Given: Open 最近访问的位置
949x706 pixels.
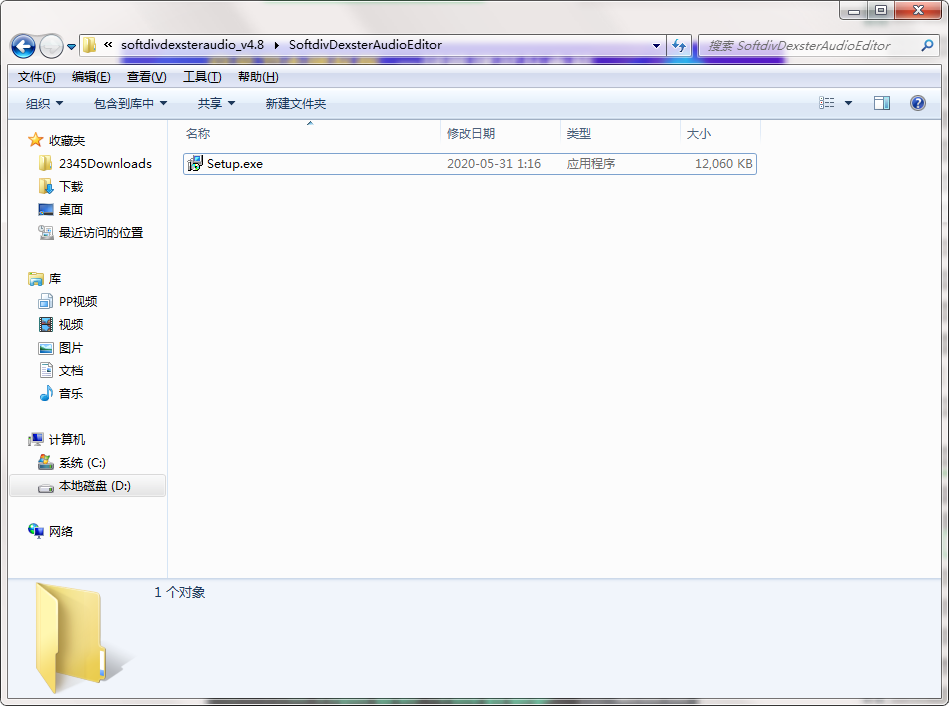Looking at the screenshot, I should click(x=101, y=233).
